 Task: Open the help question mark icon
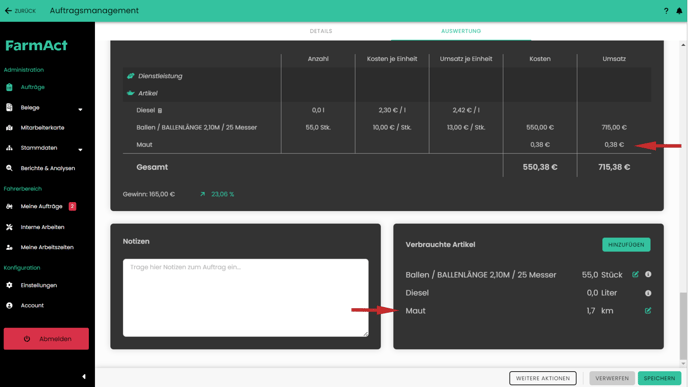(x=666, y=11)
